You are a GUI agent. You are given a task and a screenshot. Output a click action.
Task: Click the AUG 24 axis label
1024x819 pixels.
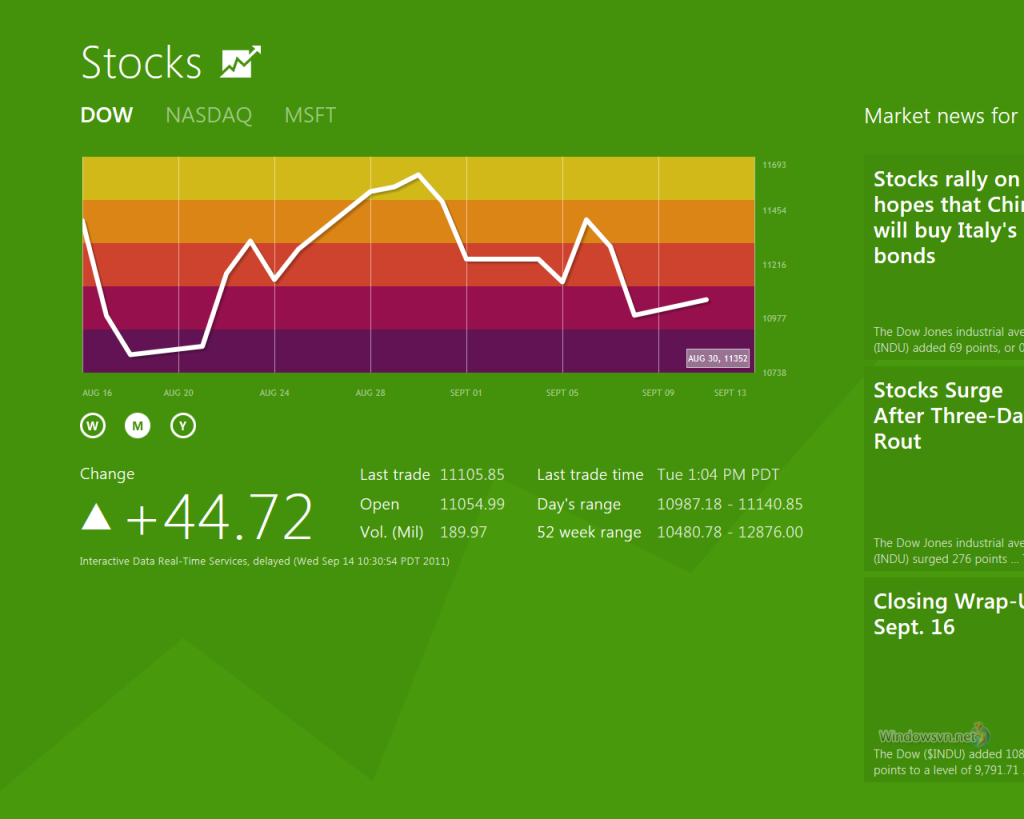click(274, 393)
